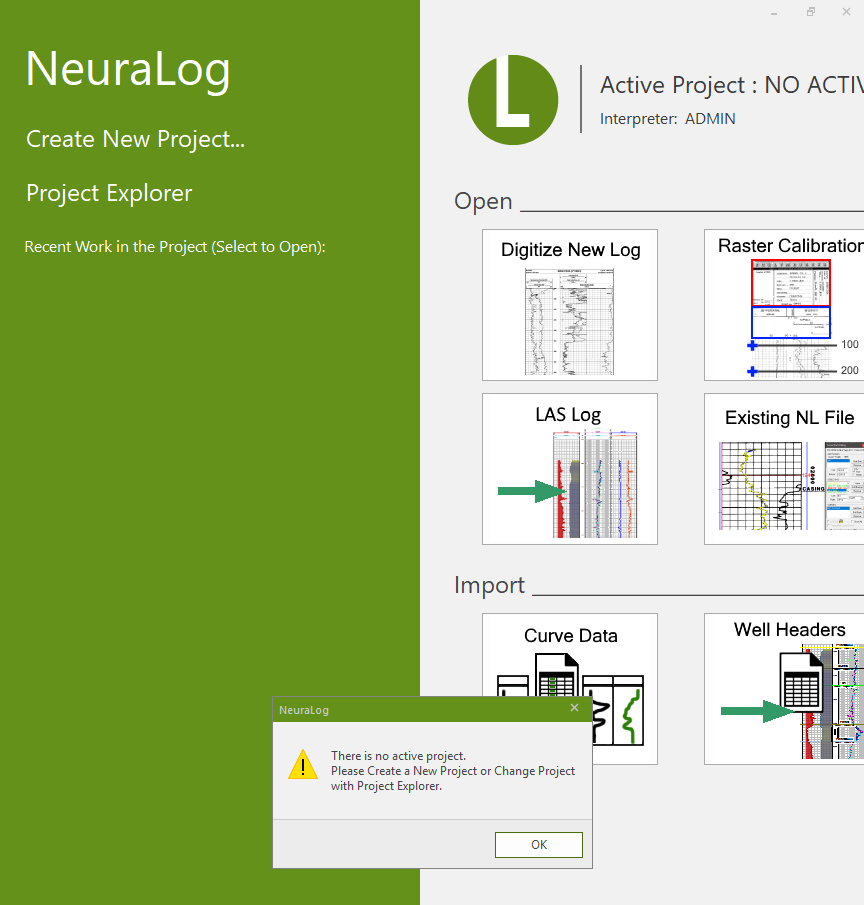Screen dimensions: 864x905
Task: Click the Import section heading
Action: coord(489,585)
